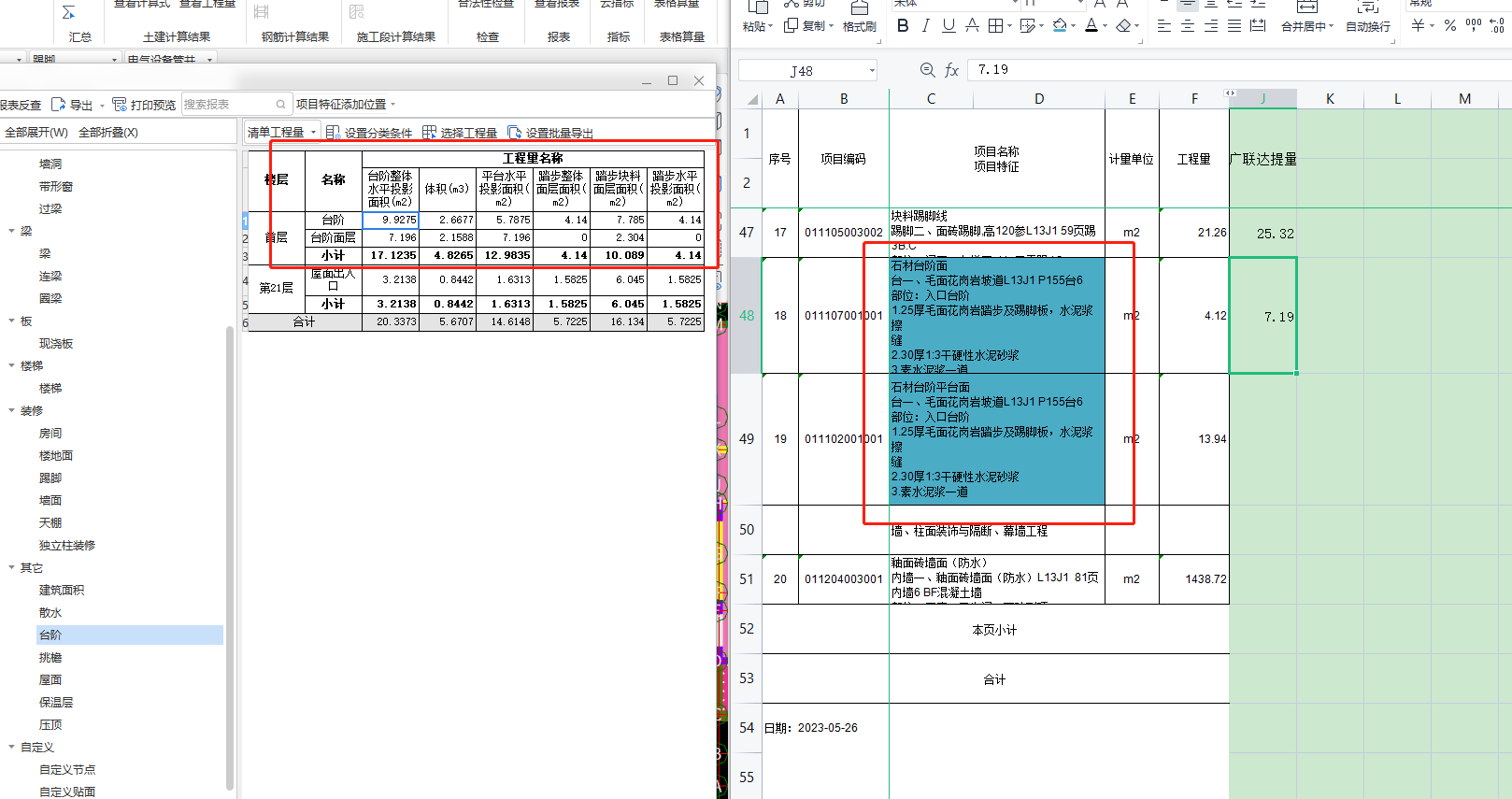Click the search magnifier in report search box

[280, 105]
